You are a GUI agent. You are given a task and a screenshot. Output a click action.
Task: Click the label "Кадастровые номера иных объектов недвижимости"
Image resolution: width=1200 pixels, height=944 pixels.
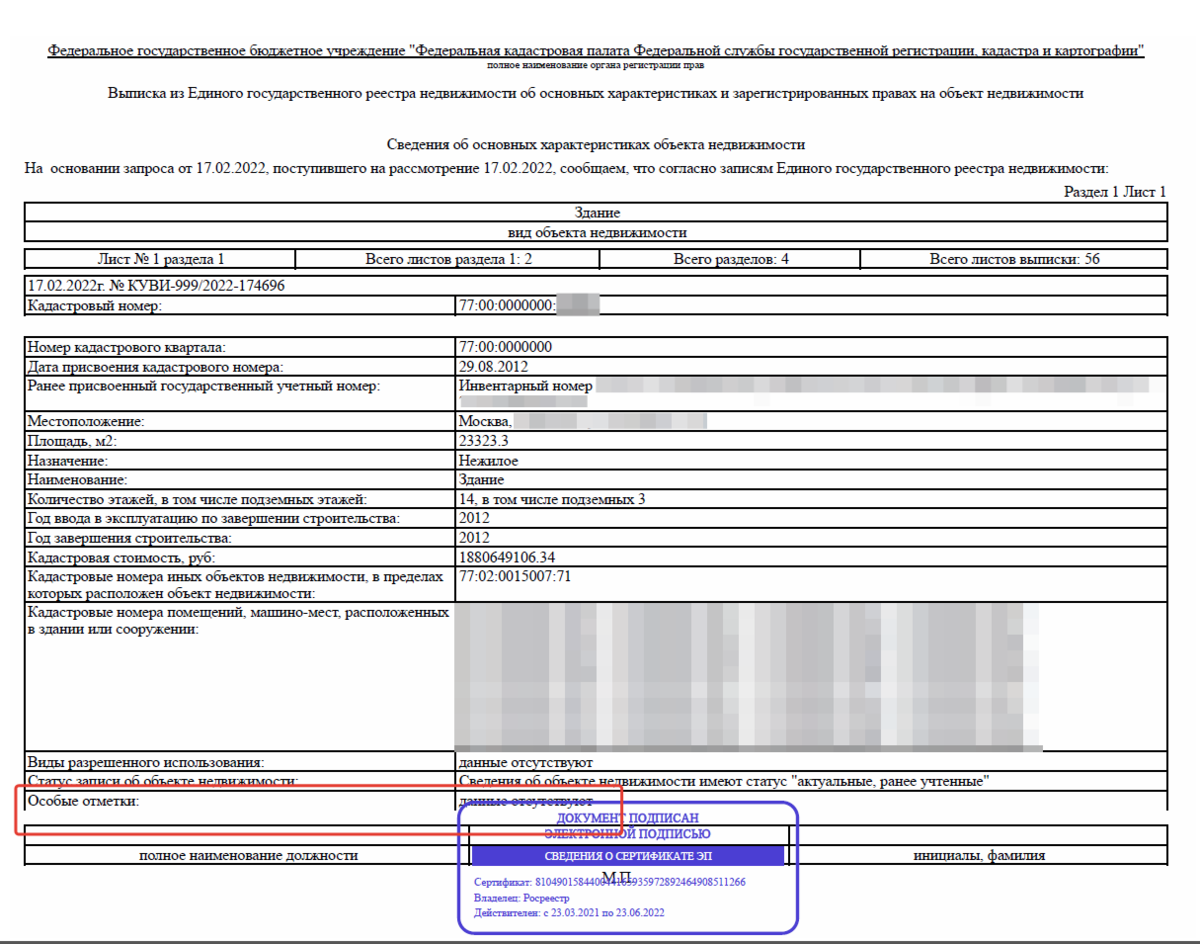click(x=235, y=585)
